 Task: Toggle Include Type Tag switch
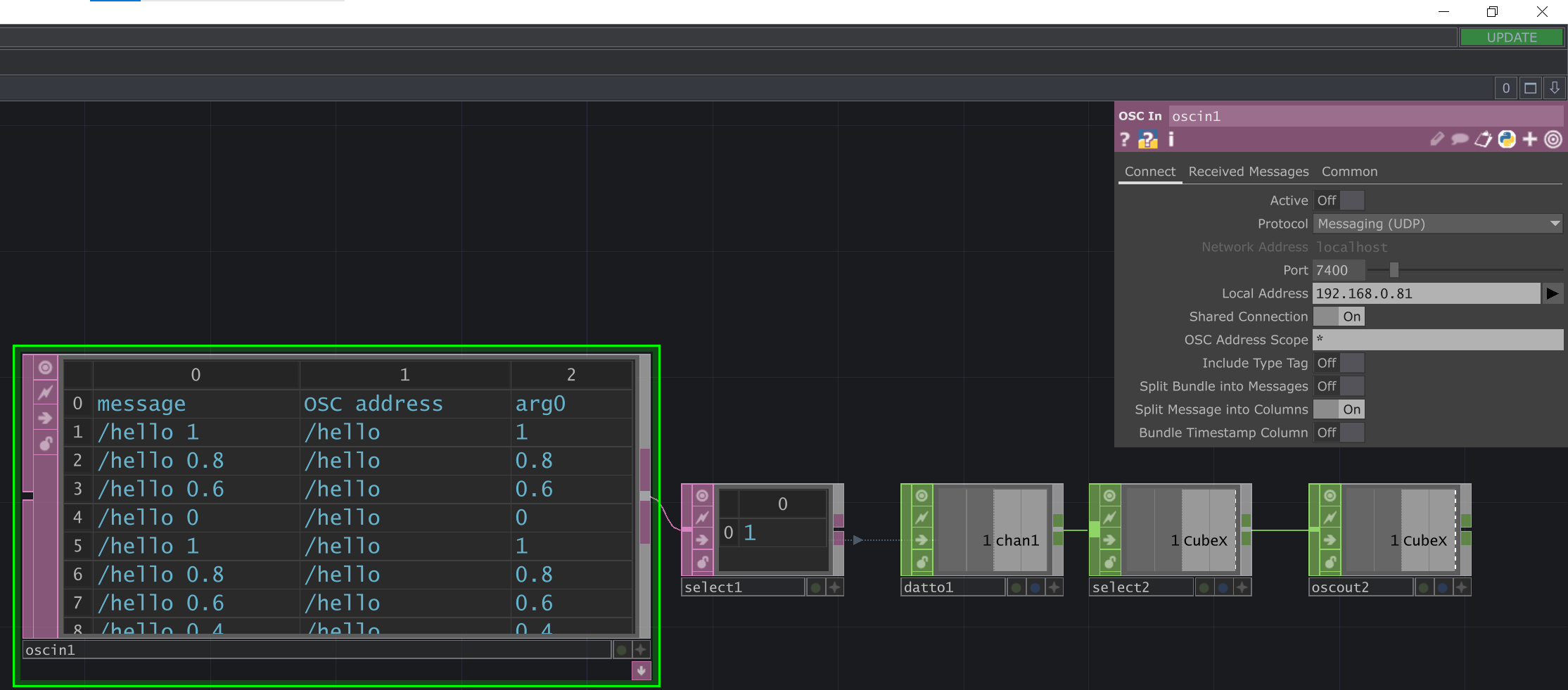pyautogui.click(x=1339, y=363)
